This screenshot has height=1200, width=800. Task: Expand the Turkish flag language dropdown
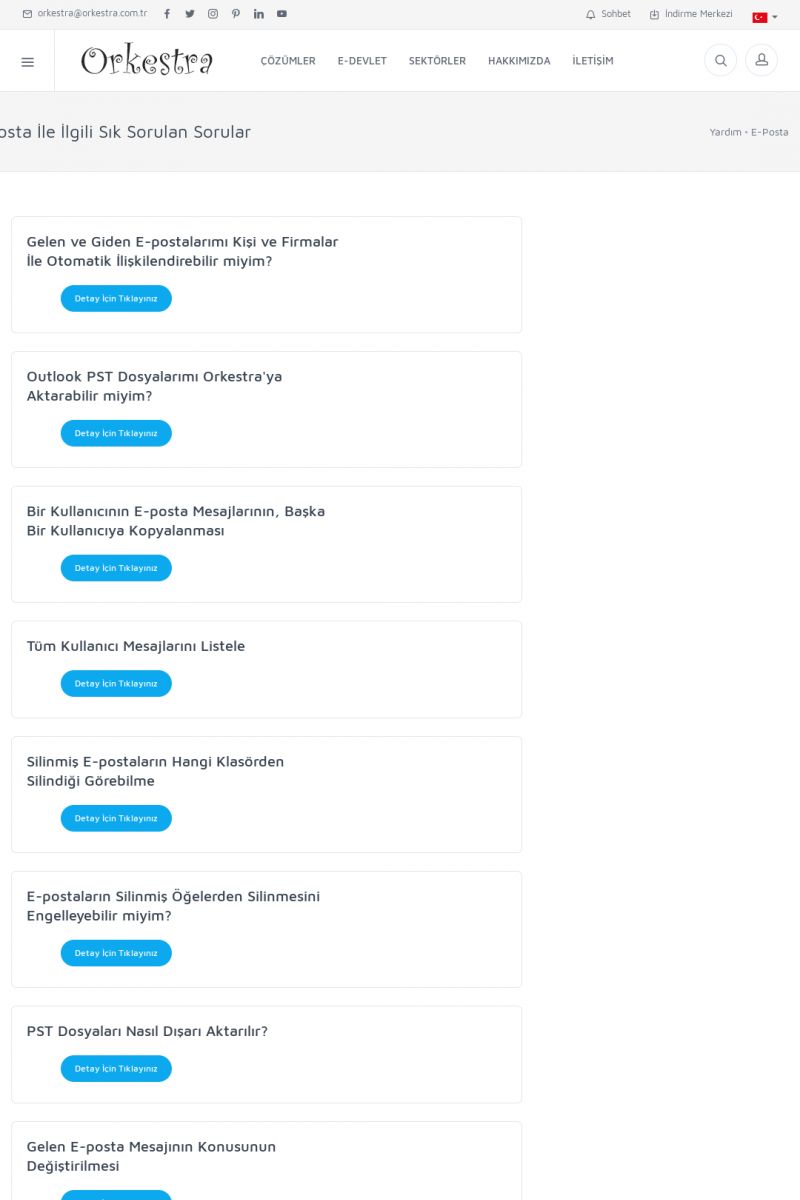coord(765,17)
